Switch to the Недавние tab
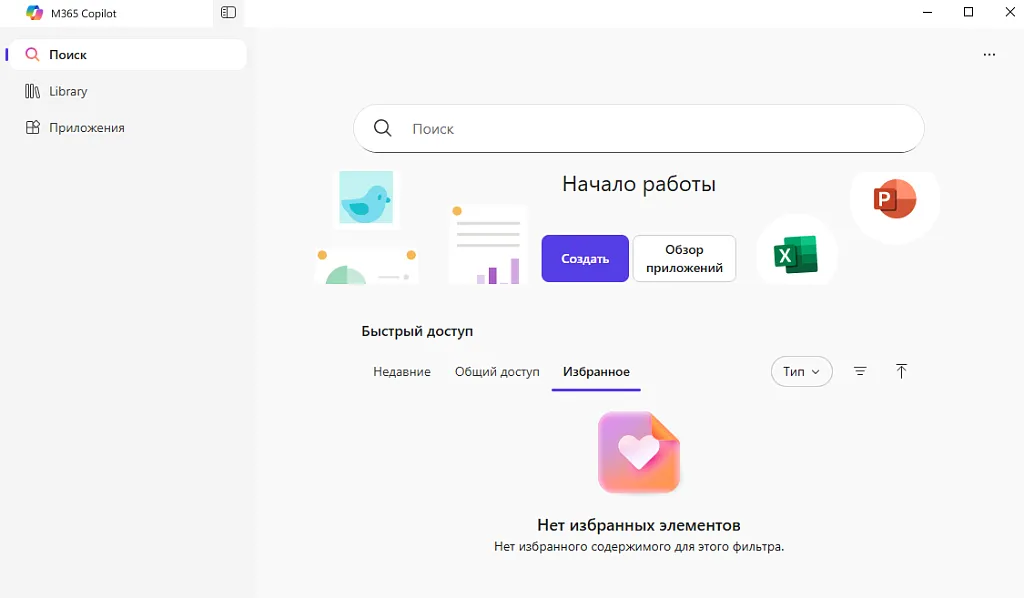Viewport: 1024px width, 598px height. pos(400,371)
